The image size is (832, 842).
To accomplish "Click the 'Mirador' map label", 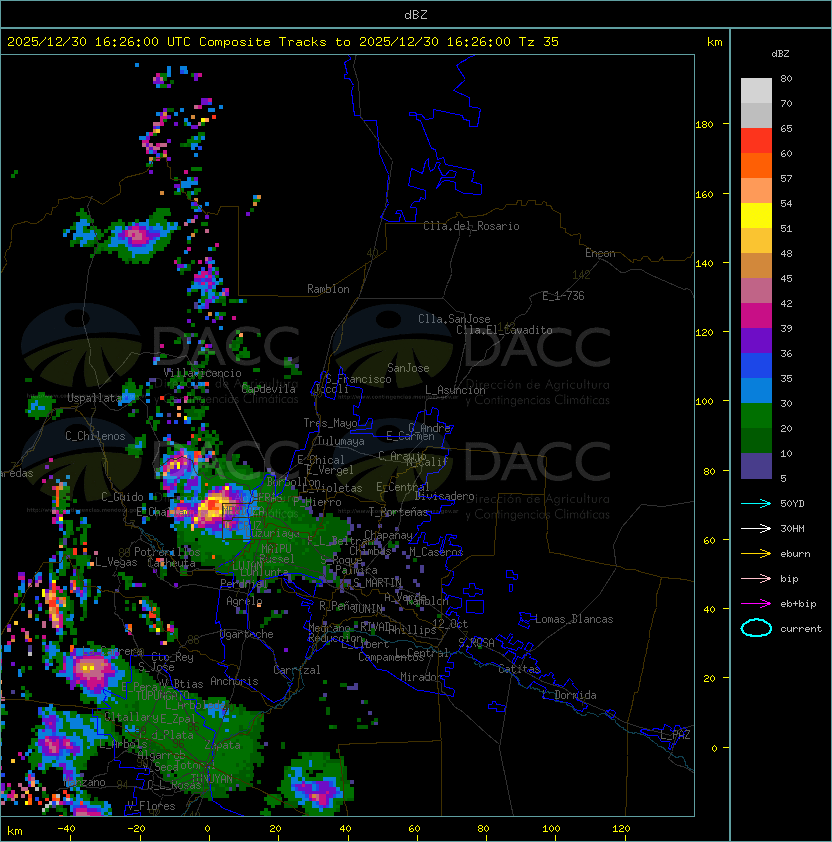I will tap(421, 677).
